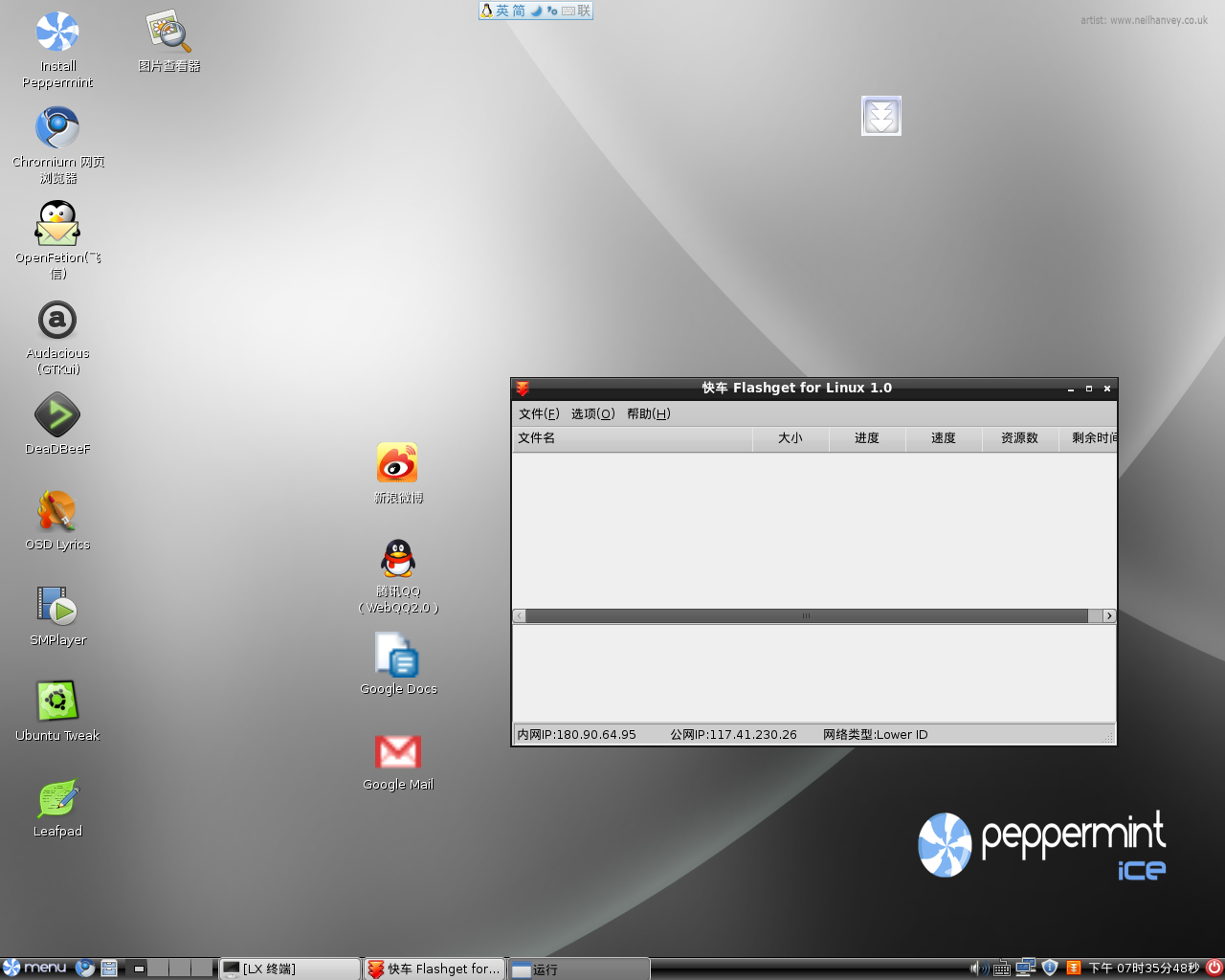Open the file manager from the taskbar quick launch
The width and height of the screenshot is (1225, 980).
pos(109,969)
